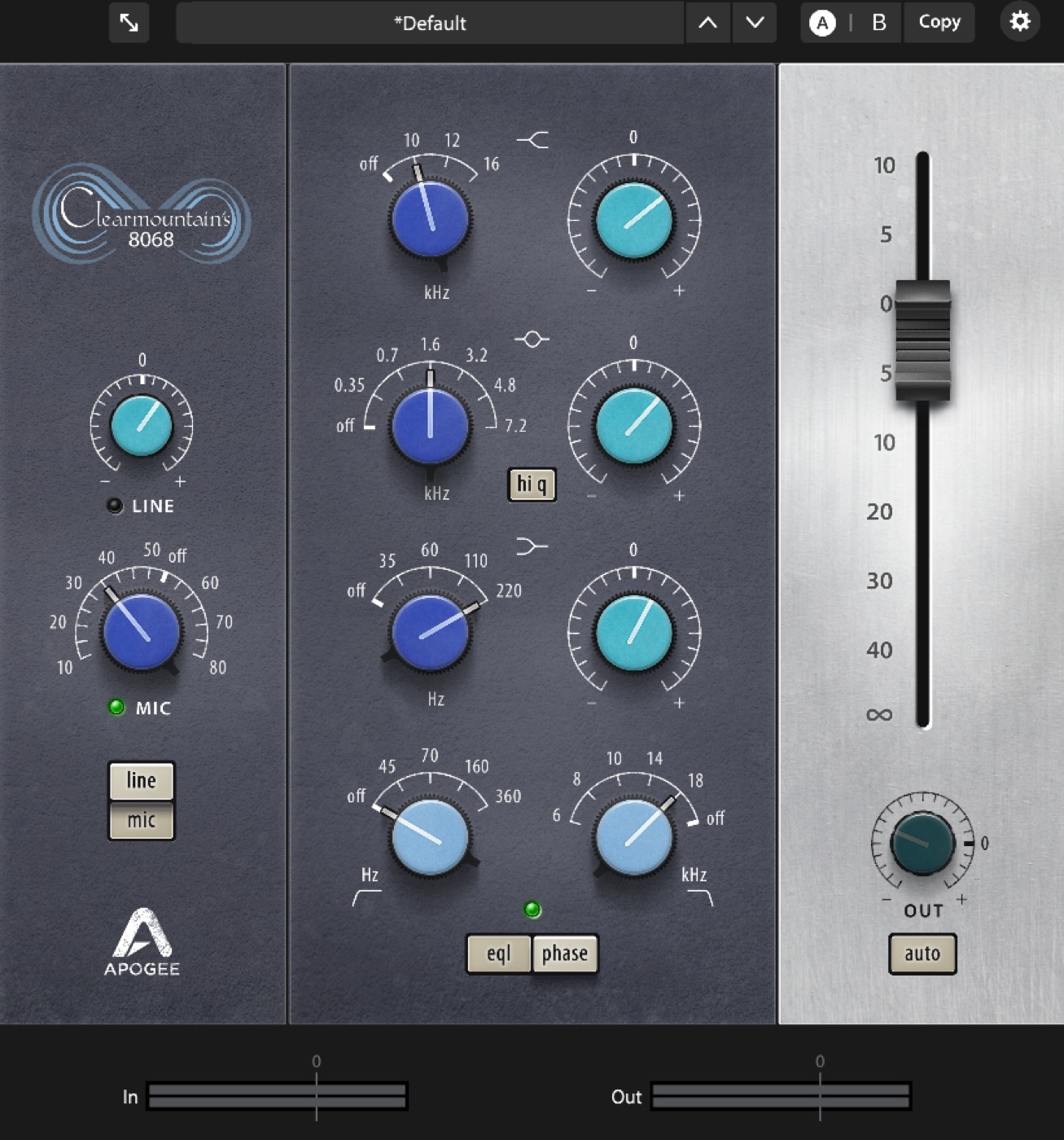This screenshot has height=1140, width=1064.
Task: Click the 80 label on mic gain knob
Action: point(217,668)
